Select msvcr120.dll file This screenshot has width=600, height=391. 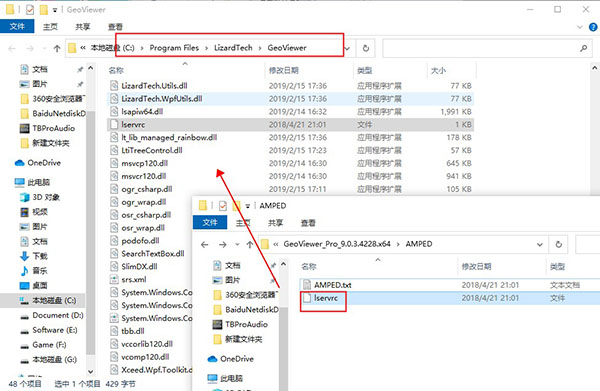[x=143, y=176]
